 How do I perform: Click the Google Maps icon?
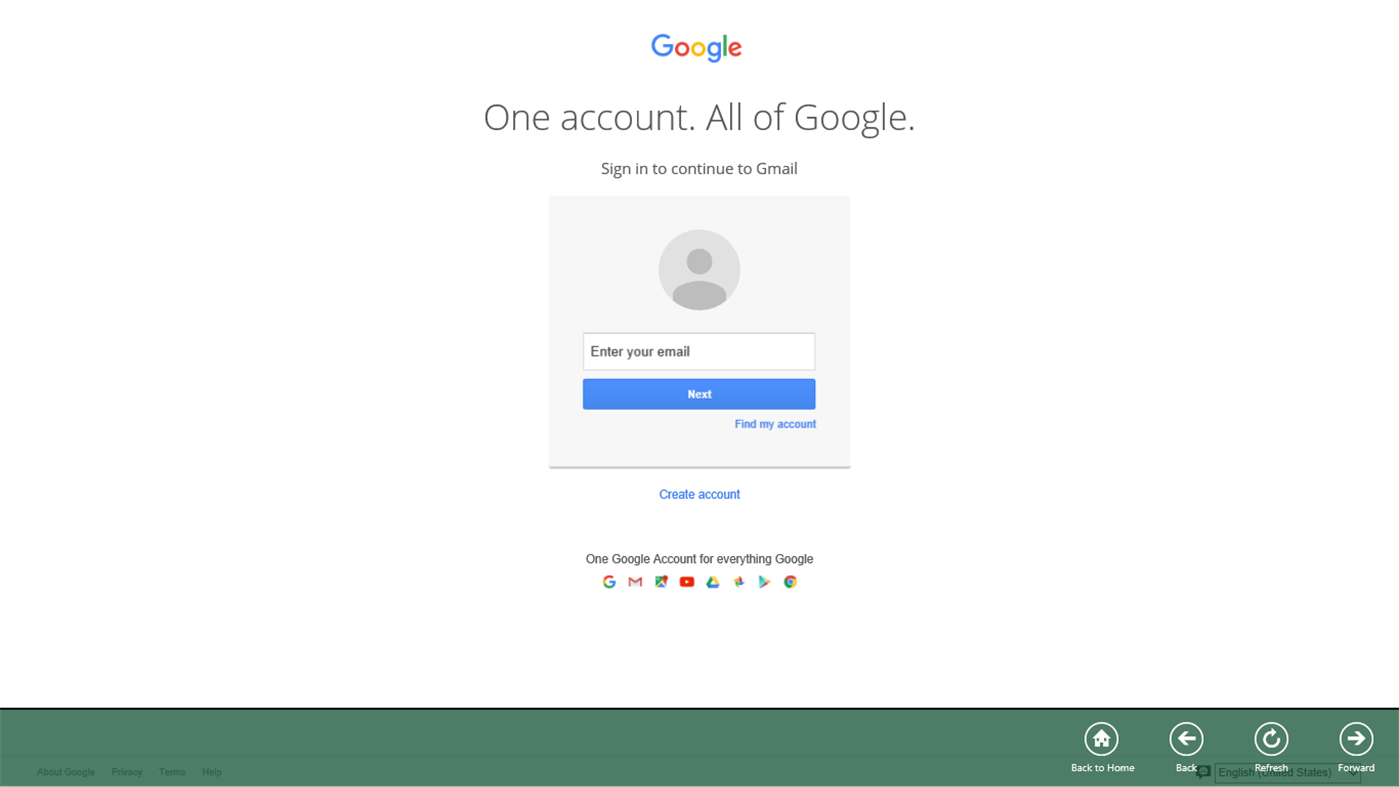click(661, 582)
